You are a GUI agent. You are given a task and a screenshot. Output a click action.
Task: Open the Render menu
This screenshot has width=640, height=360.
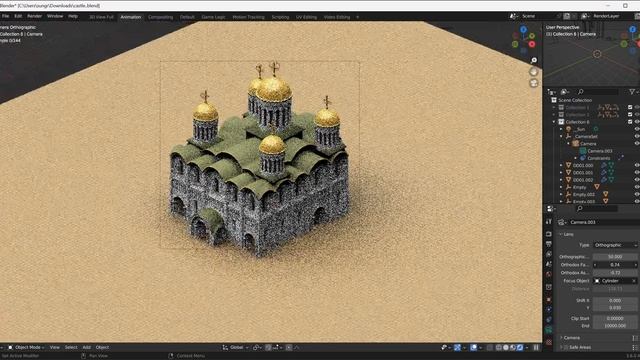tap(34, 16)
